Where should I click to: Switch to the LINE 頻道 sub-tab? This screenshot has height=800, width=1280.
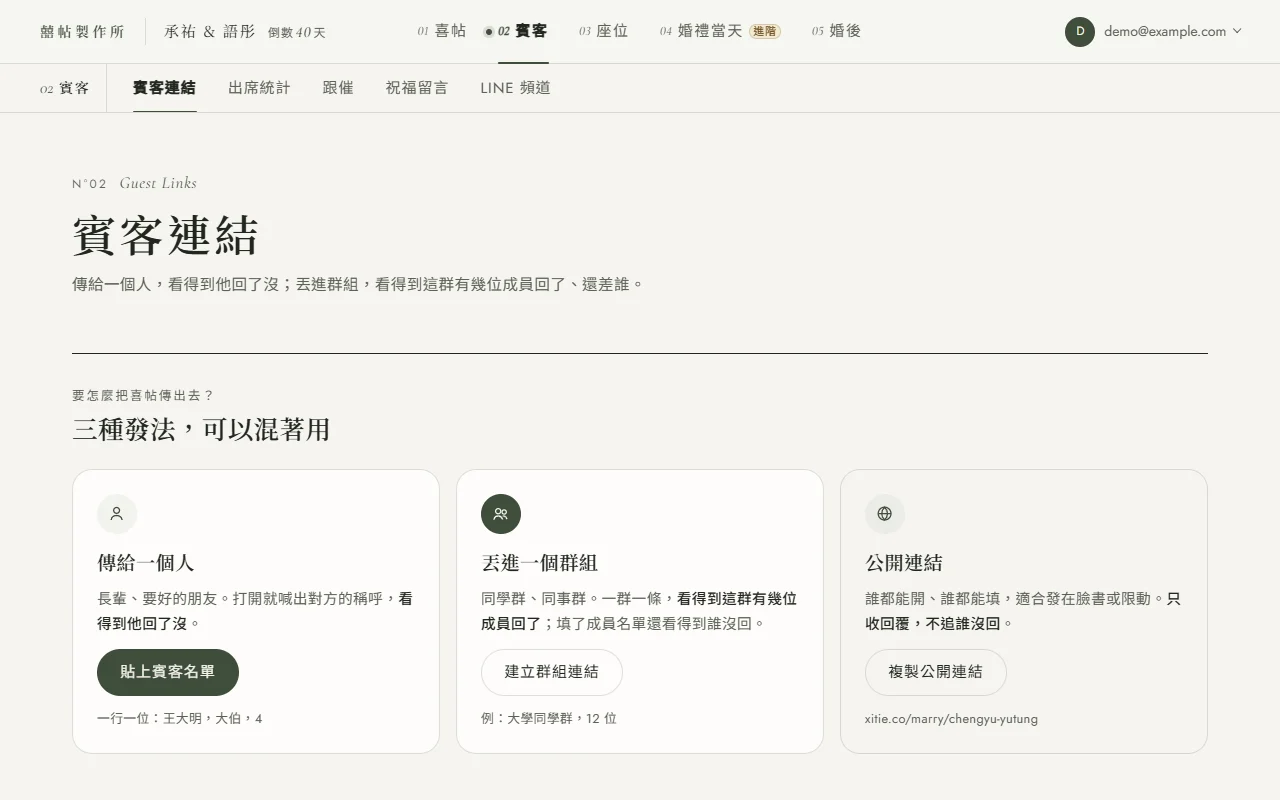(515, 88)
